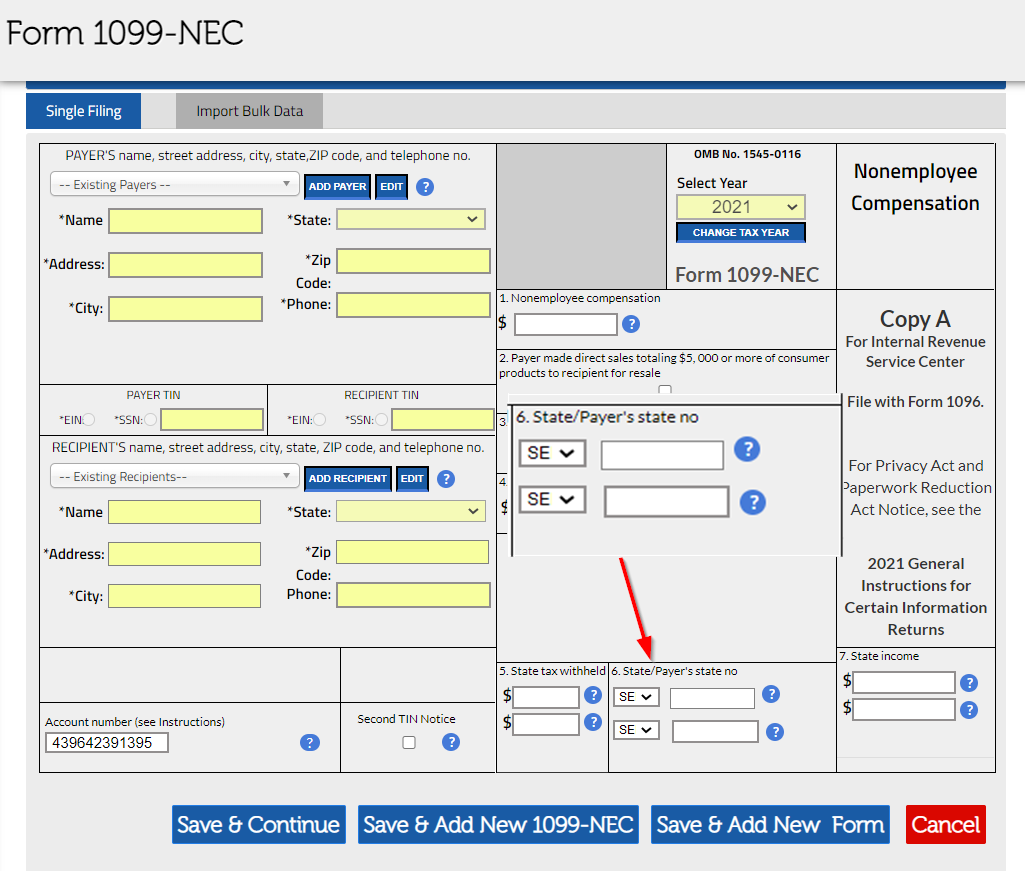Expand the Existing Recipients dropdown
Viewport: 1025px width, 871px height.
point(173,478)
